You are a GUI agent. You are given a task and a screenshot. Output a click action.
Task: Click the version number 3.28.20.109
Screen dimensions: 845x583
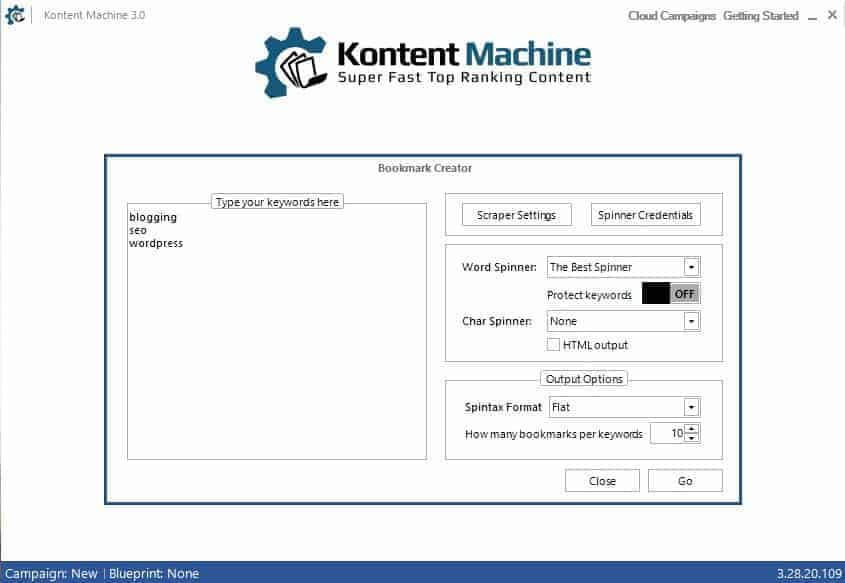[x=809, y=574]
